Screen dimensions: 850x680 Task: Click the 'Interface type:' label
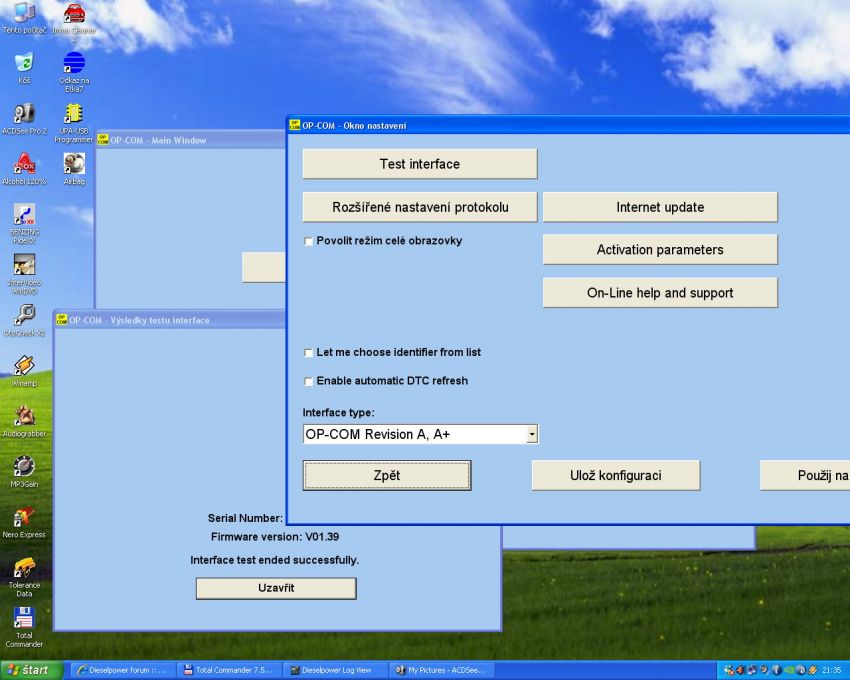pyautogui.click(x=338, y=413)
